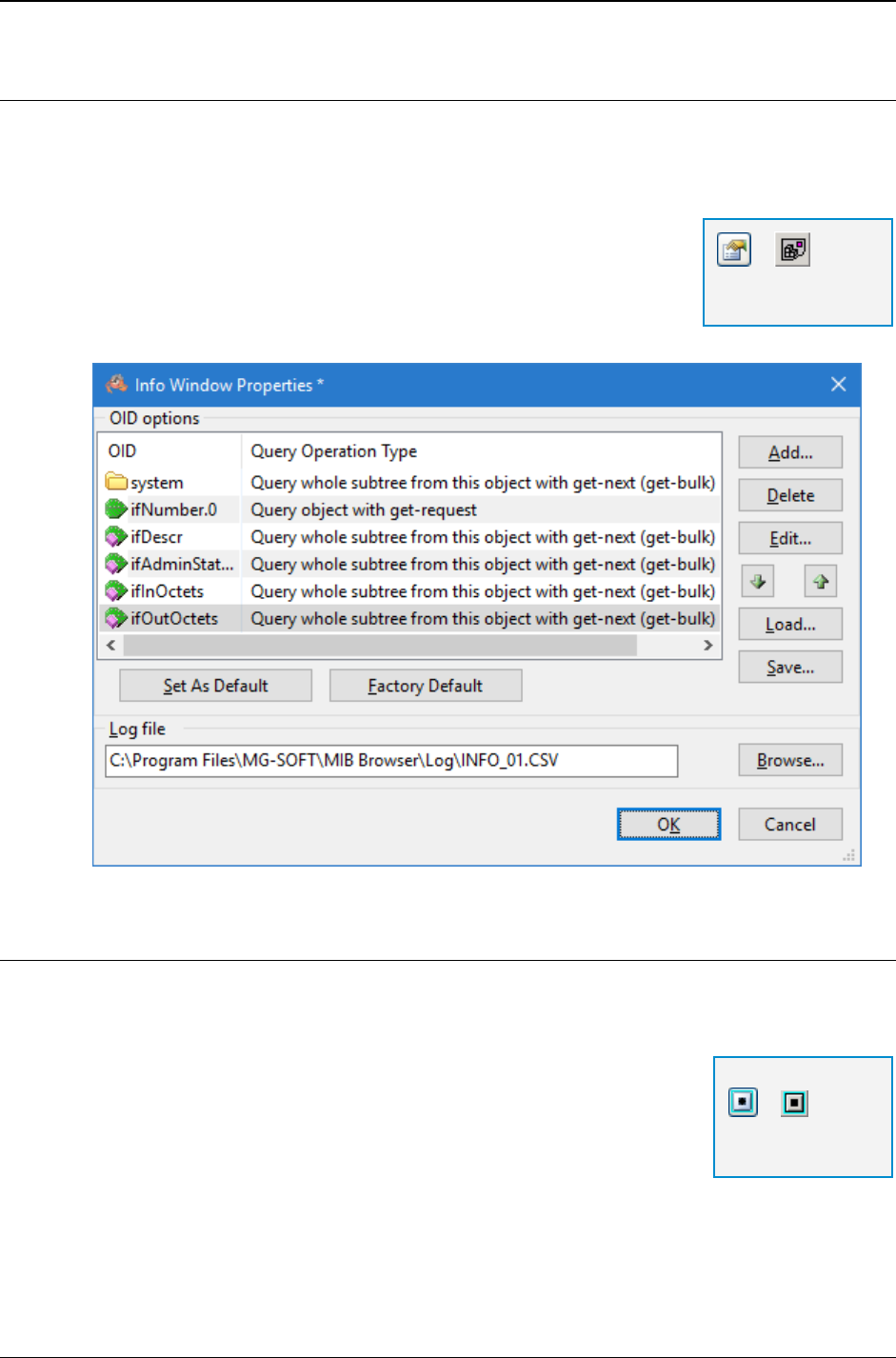
Task: Delete the selected OID entry
Action: [790, 495]
